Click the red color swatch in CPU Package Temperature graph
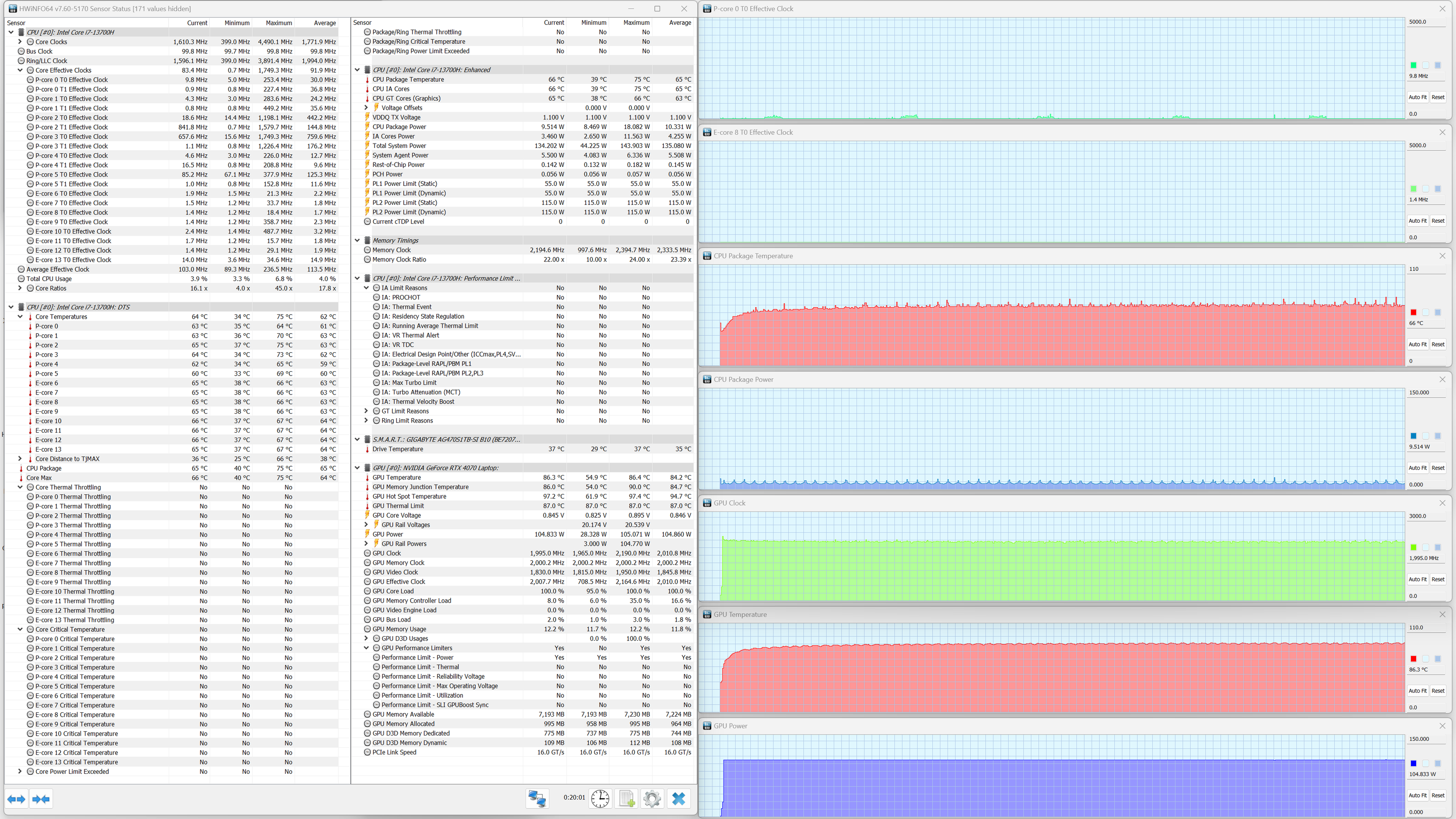Screen dimensions: 1456x819 (x=1413, y=312)
